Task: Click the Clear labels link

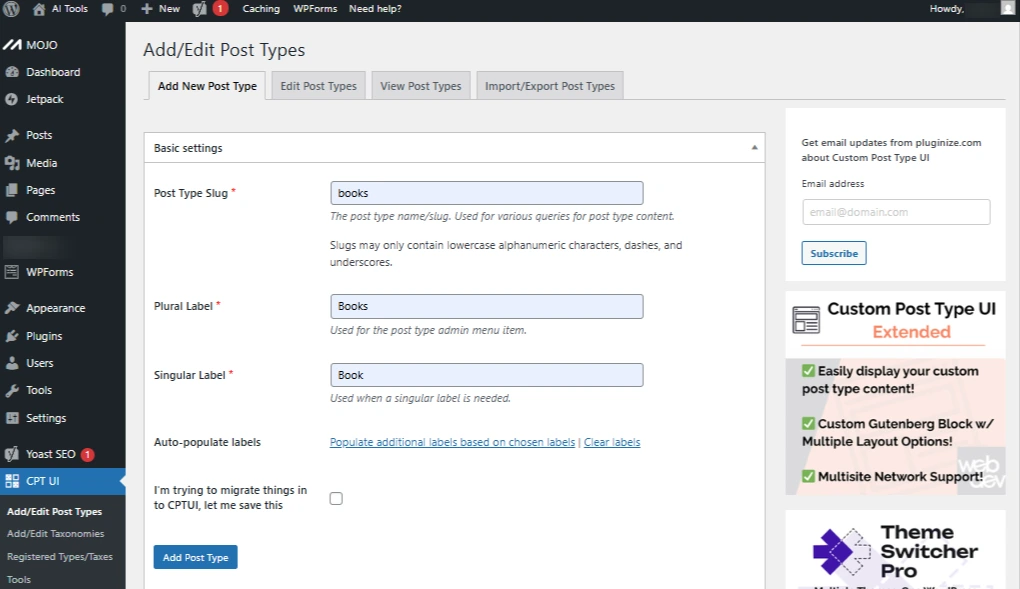Action: tap(612, 442)
